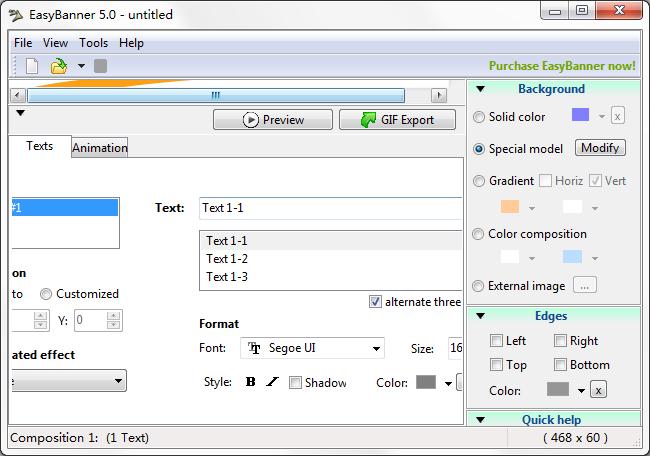Select Text 1-1 row in the list

[x=332, y=241]
